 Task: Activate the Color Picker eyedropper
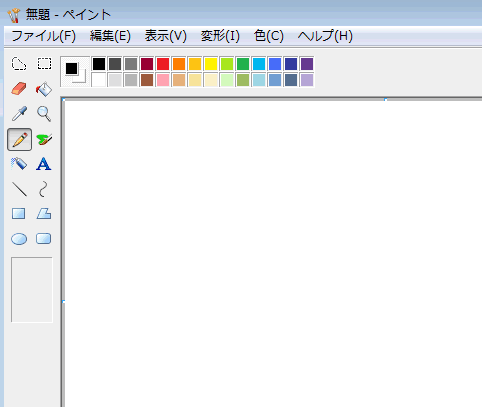point(19,114)
